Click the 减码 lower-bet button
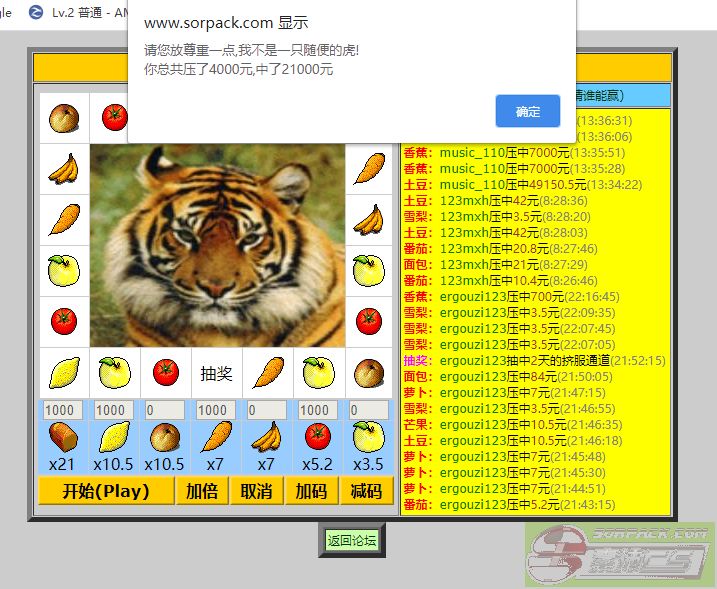 tap(365, 491)
